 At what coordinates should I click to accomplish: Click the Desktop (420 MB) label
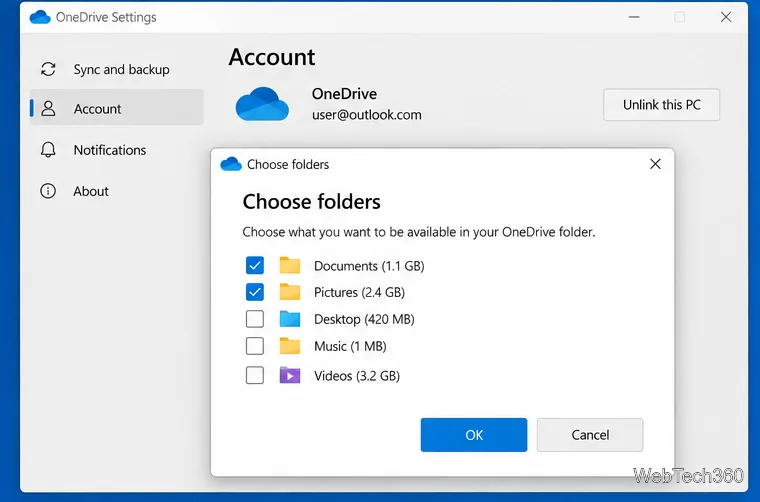[364, 319]
